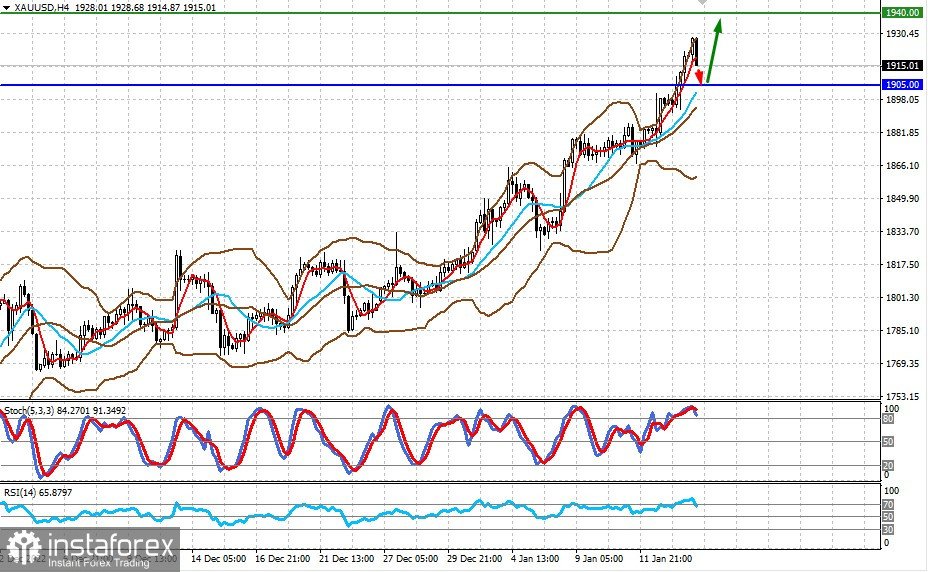The image size is (928, 572).
Task: Click the Stochastic panel 20 level label
Action: [x=888, y=465]
